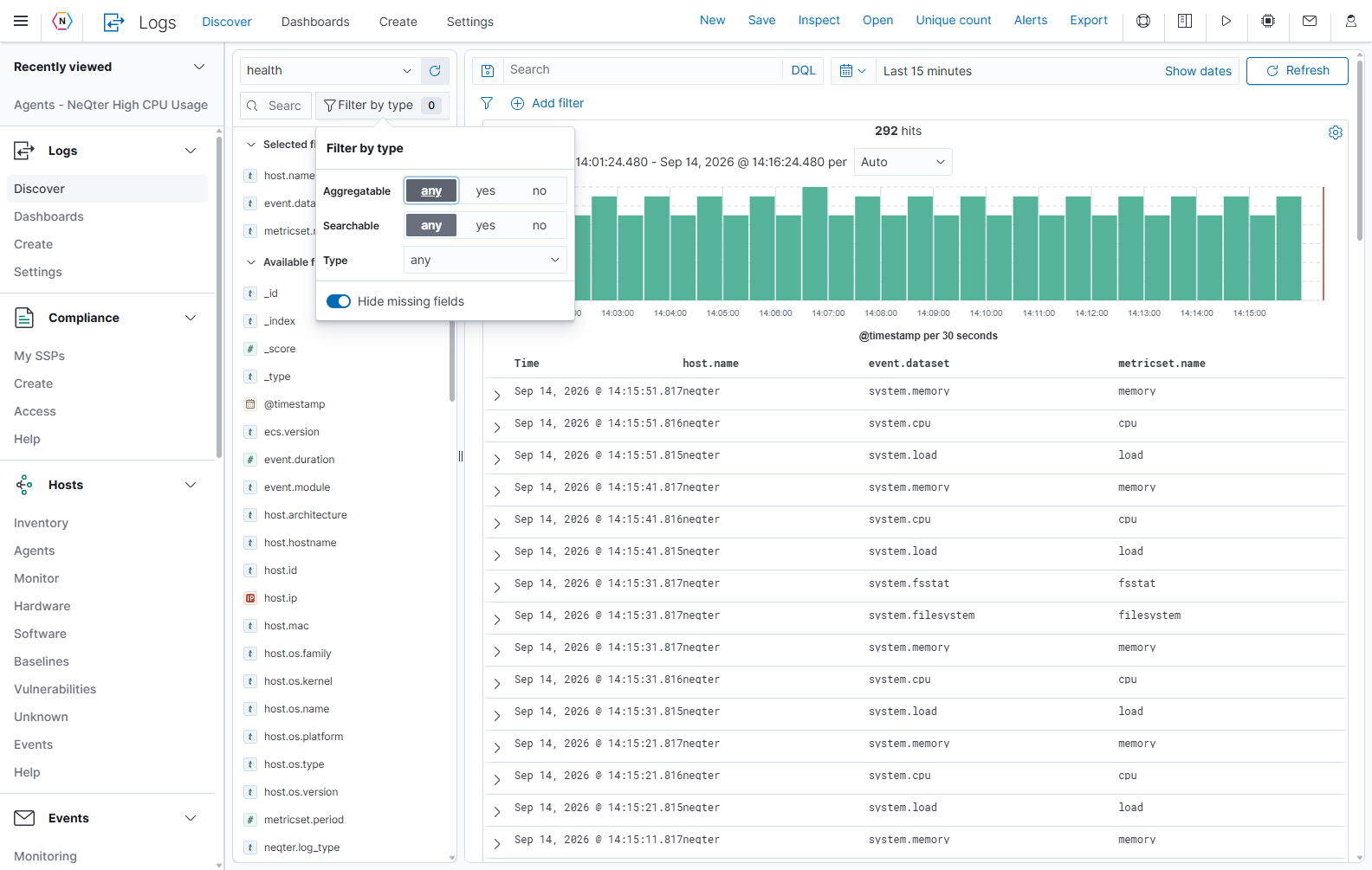This screenshot has height=870, width=1372.
Task: Click the Compliance document icon in sidebar
Action: point(24,318)
